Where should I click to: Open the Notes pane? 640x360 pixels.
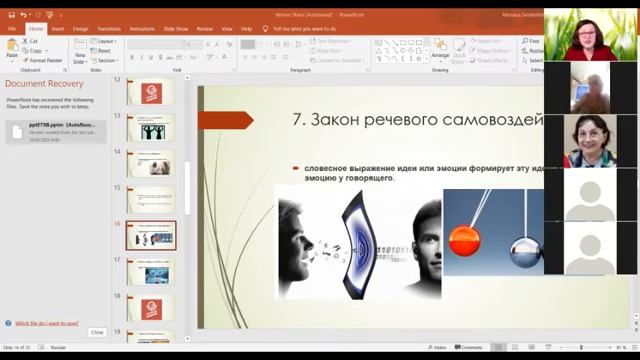click(437, 347)
